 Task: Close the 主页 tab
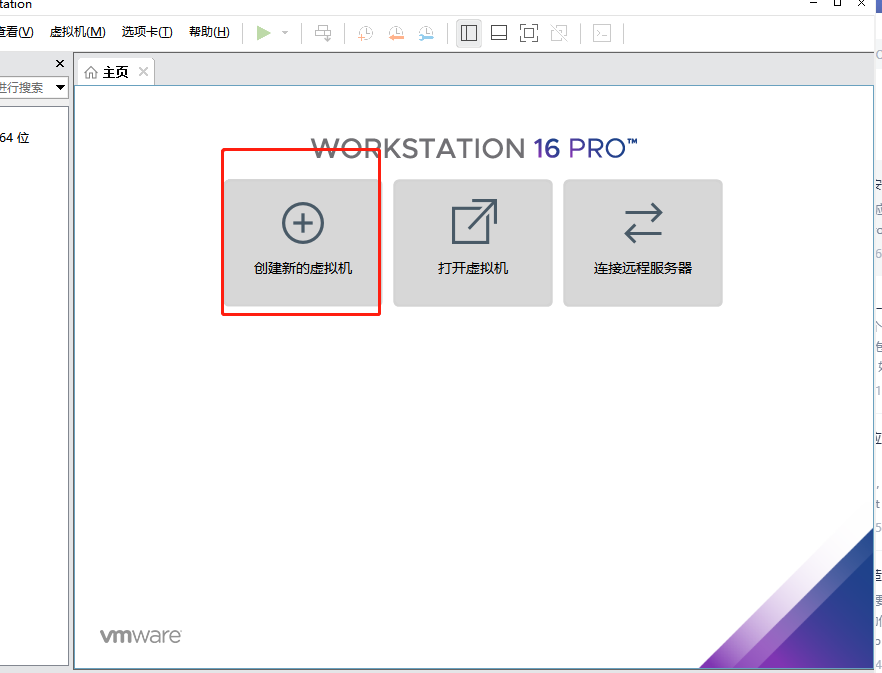pos(143,71)
